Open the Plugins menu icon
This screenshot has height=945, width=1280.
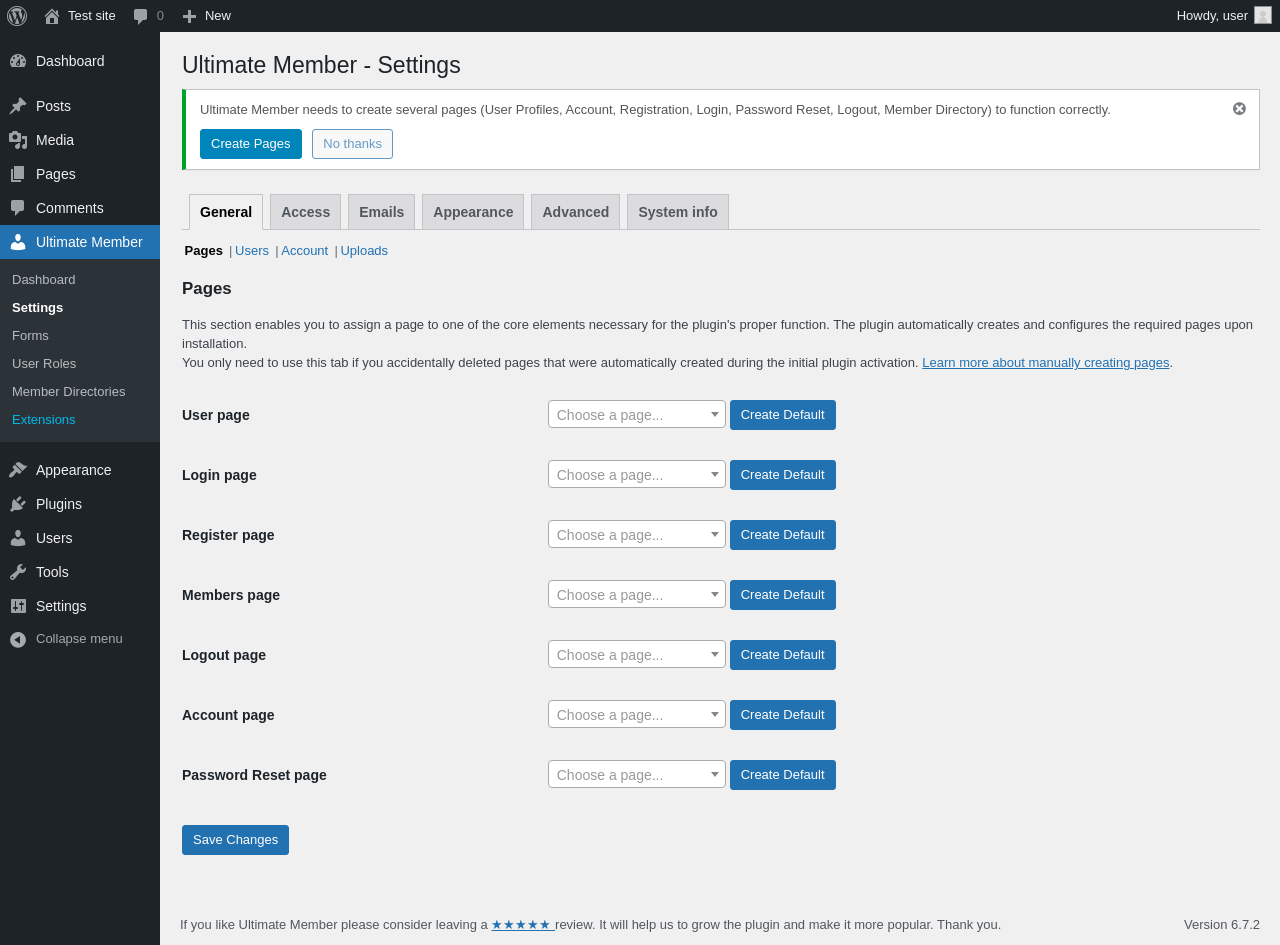[x=18, y=504]
